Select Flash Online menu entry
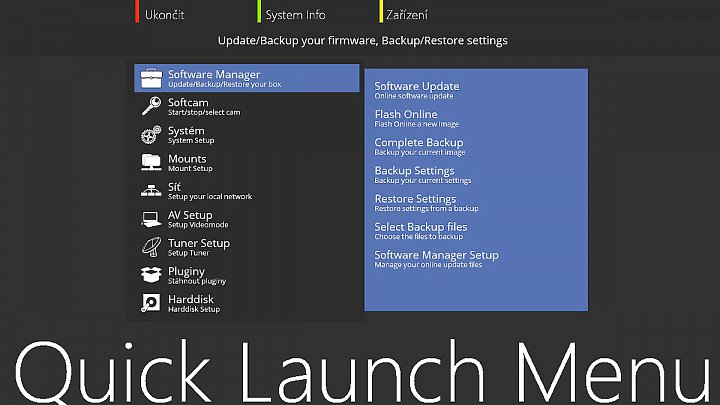The image size is (720, 405). pos(406,118)
